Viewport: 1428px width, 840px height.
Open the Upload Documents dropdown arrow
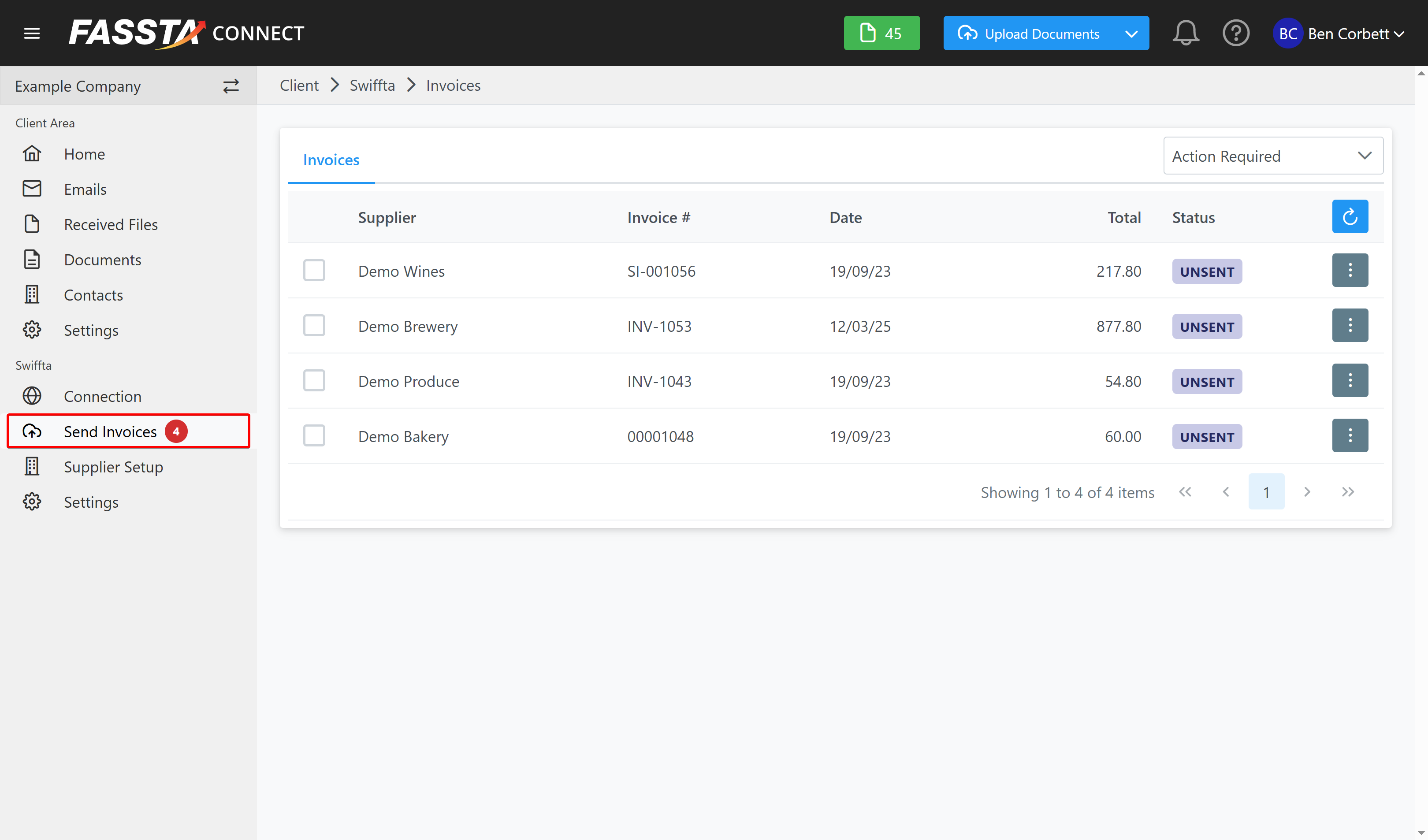point(1131,33)
